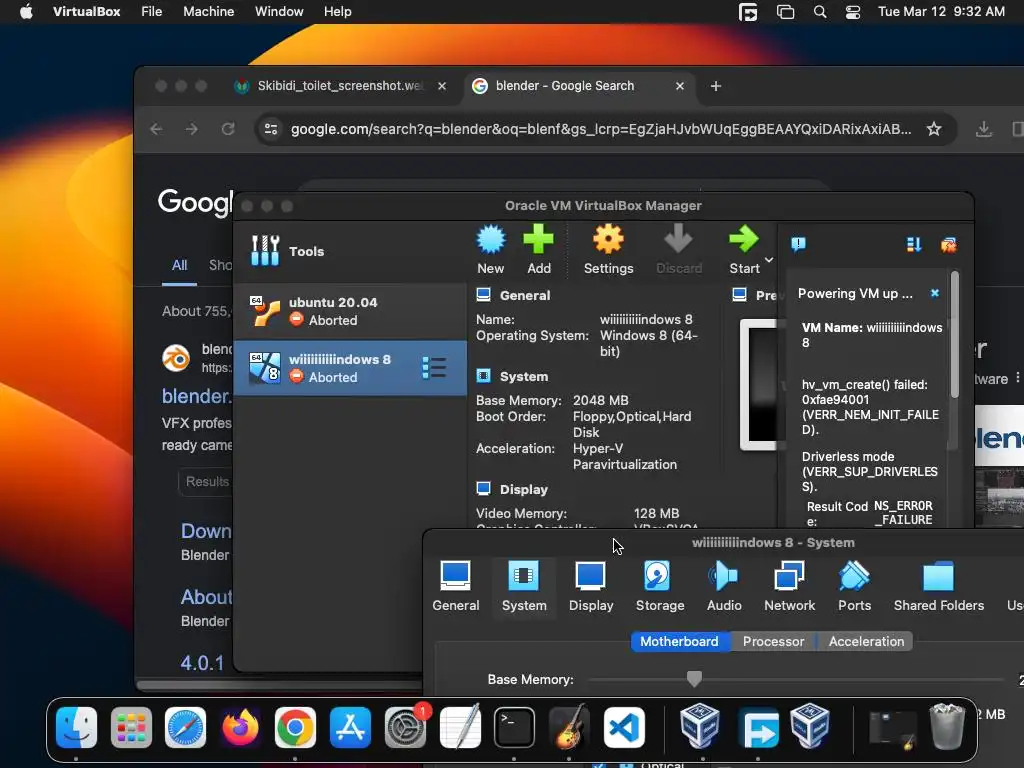Close the blender - Google Search tab
1024x768 pixels.
coord(679,86)
